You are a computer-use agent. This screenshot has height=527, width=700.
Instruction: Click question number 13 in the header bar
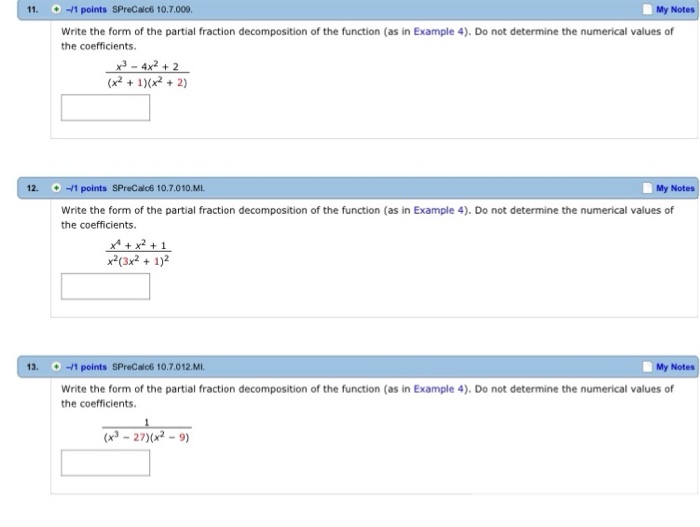click(33, 367)
